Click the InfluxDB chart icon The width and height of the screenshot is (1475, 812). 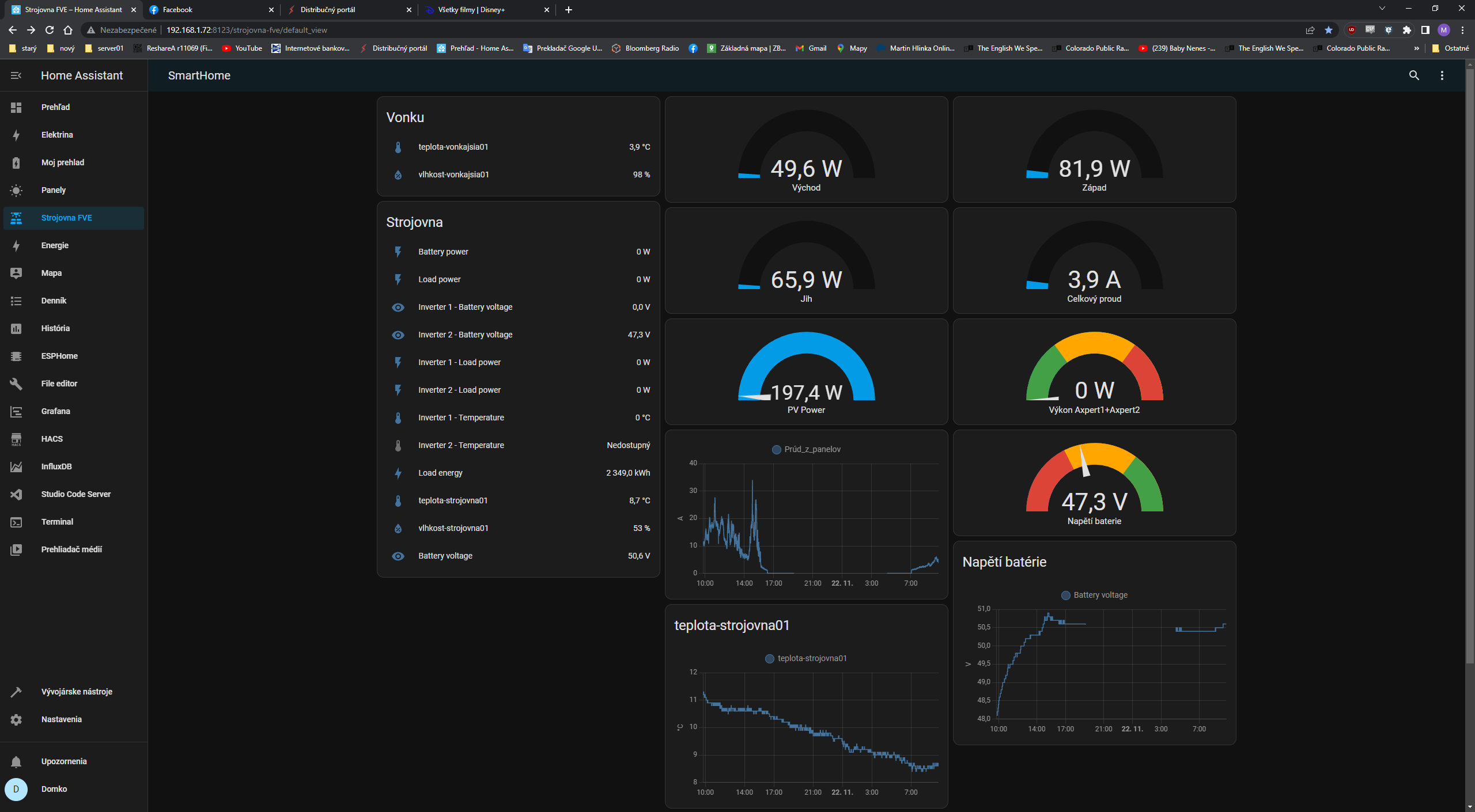(16, 466)
